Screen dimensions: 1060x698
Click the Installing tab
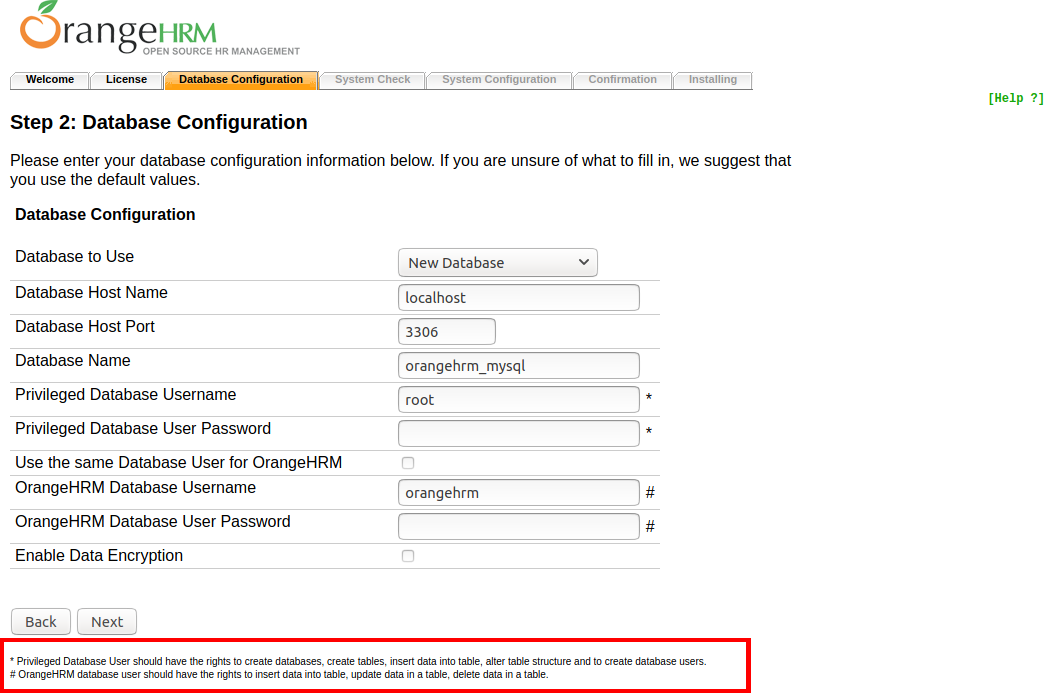(712, 80)
